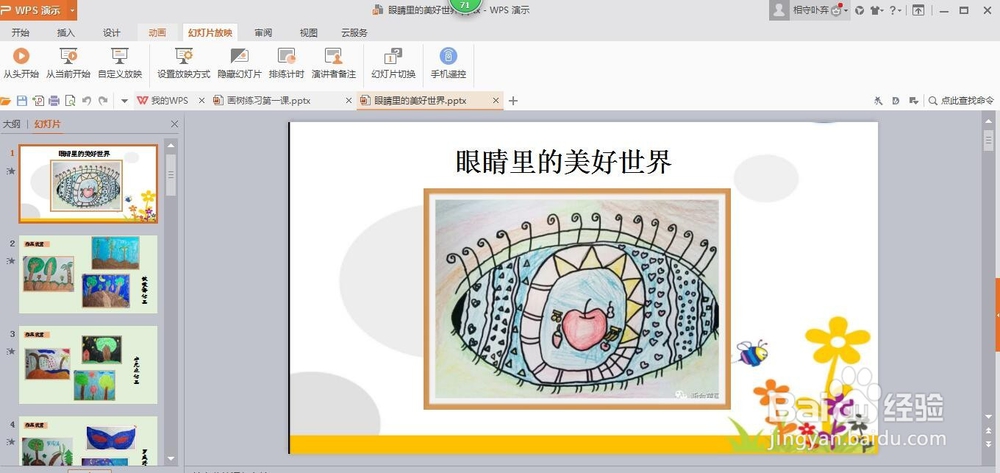Image resolution: width=1000 pixels, height=473 pixels.
Task: Open the help question mark dropdown
Action: (895, 11)
